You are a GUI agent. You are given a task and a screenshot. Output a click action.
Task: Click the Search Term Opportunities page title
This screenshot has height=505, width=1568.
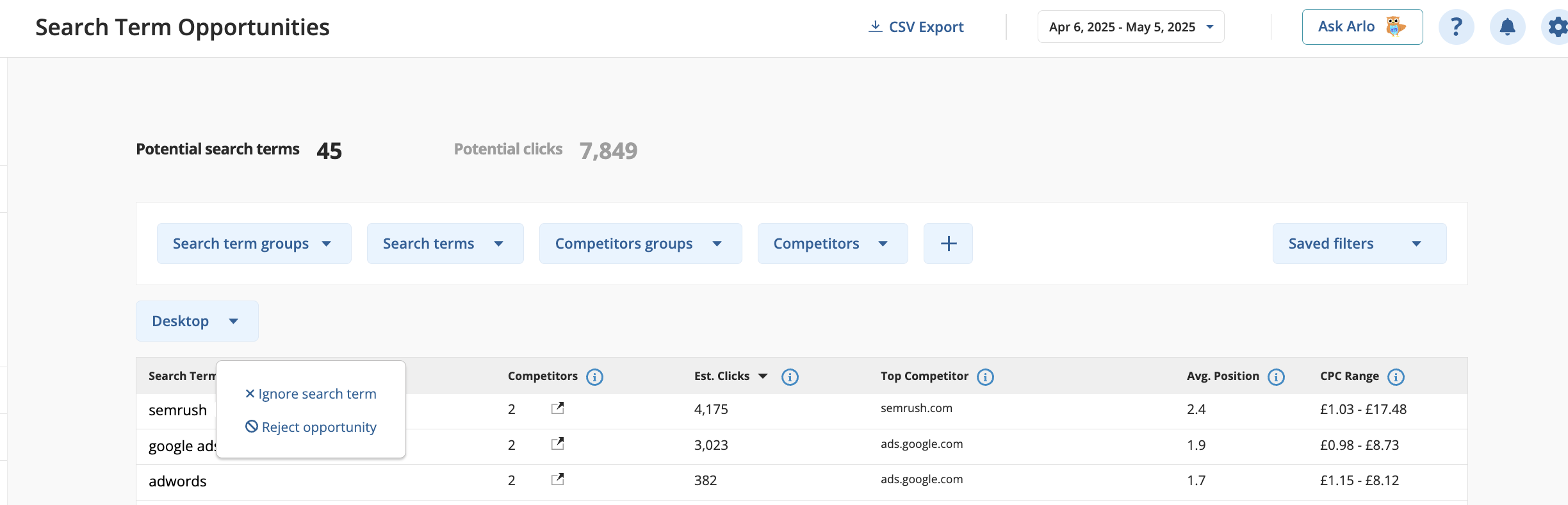pos(183,28)
